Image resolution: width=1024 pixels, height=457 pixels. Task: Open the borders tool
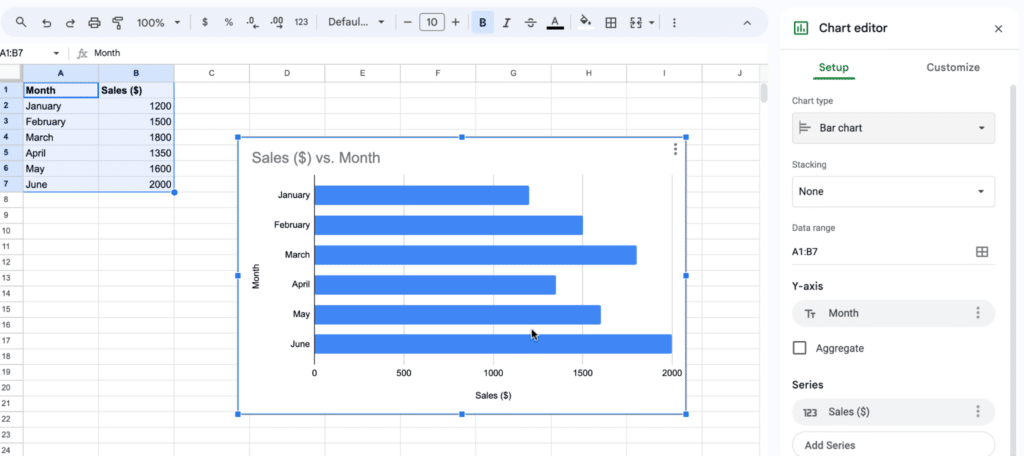pyautogui.click(x=611, y=22)
